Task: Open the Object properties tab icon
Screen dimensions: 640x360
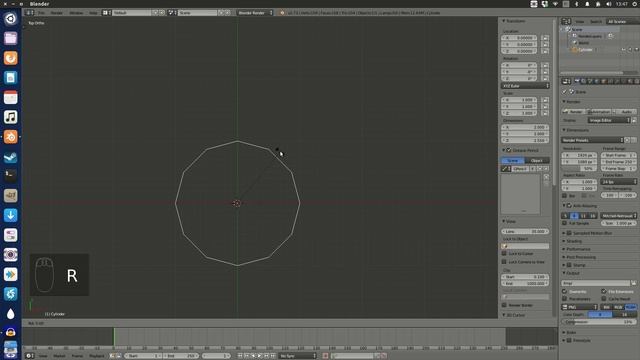Action: pos(604,81)
